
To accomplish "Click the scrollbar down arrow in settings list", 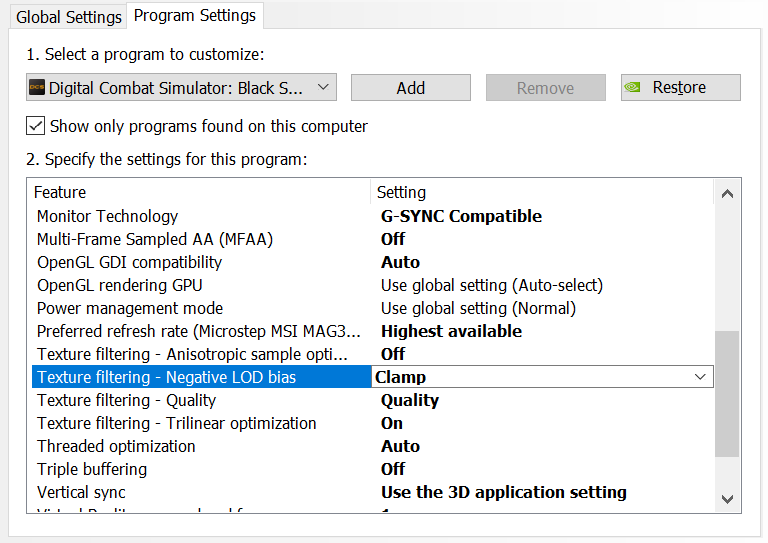I will point(727,499).
